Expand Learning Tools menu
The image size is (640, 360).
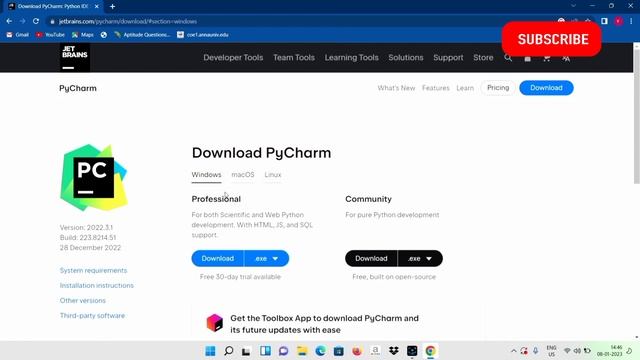click(351, 58)
